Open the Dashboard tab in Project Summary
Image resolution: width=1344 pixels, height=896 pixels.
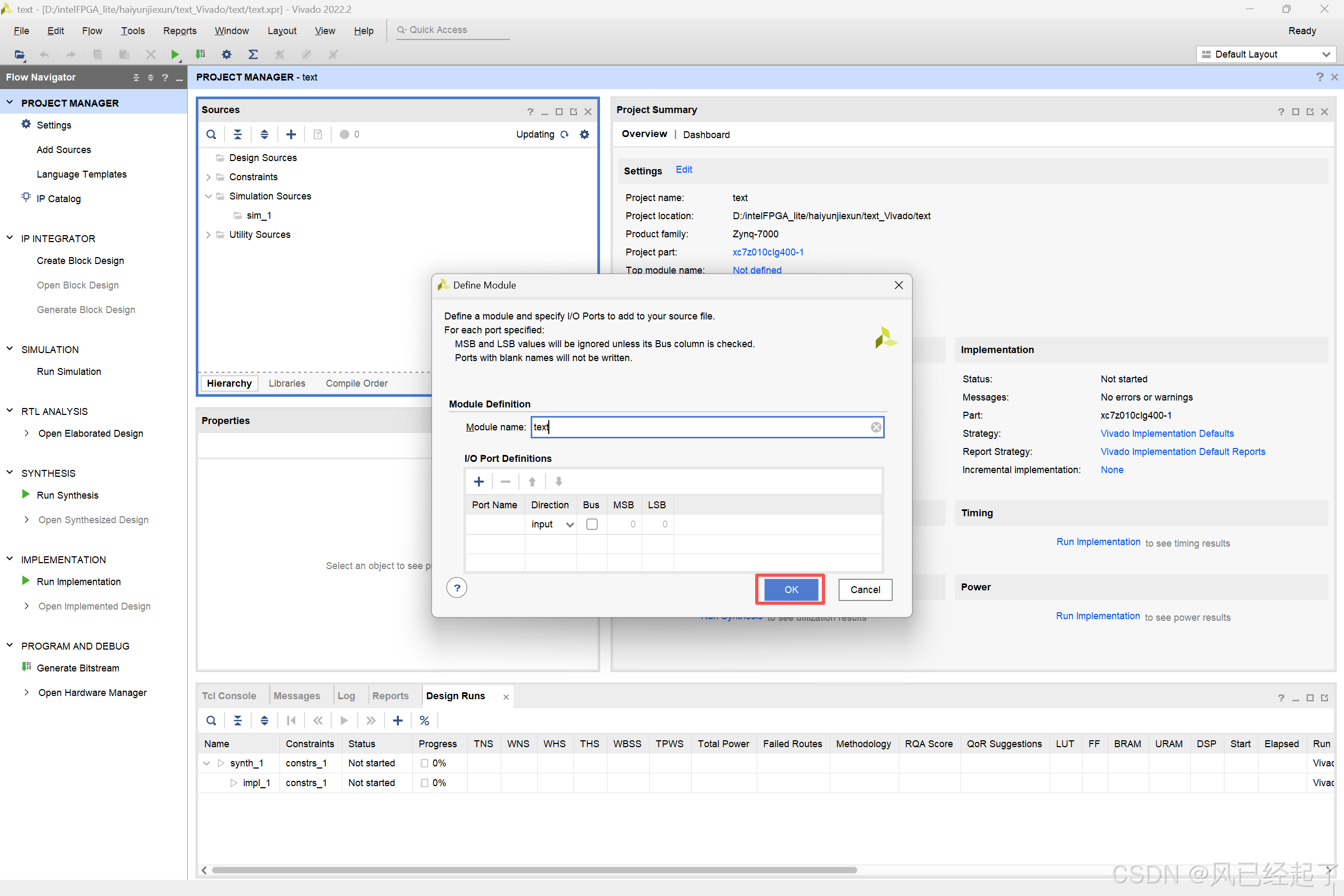(706, 135)
